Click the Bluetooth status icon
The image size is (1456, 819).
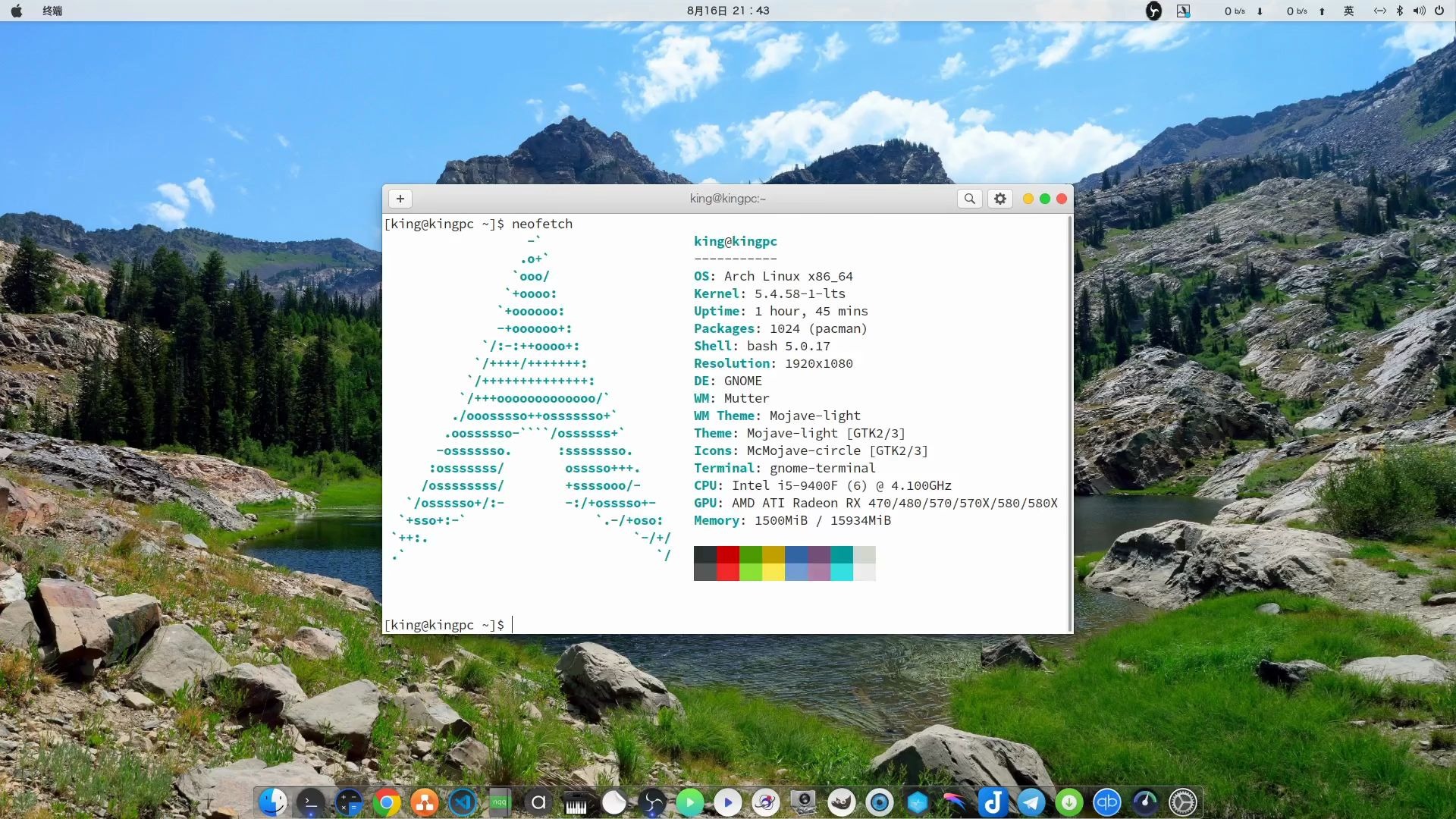click(1400, 11)
